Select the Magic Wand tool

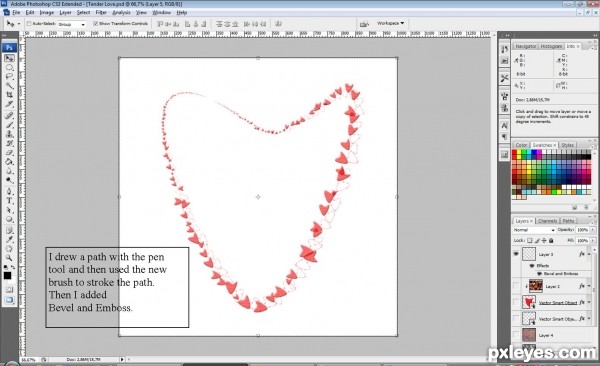pyautogui.click(x=9, y=86)
